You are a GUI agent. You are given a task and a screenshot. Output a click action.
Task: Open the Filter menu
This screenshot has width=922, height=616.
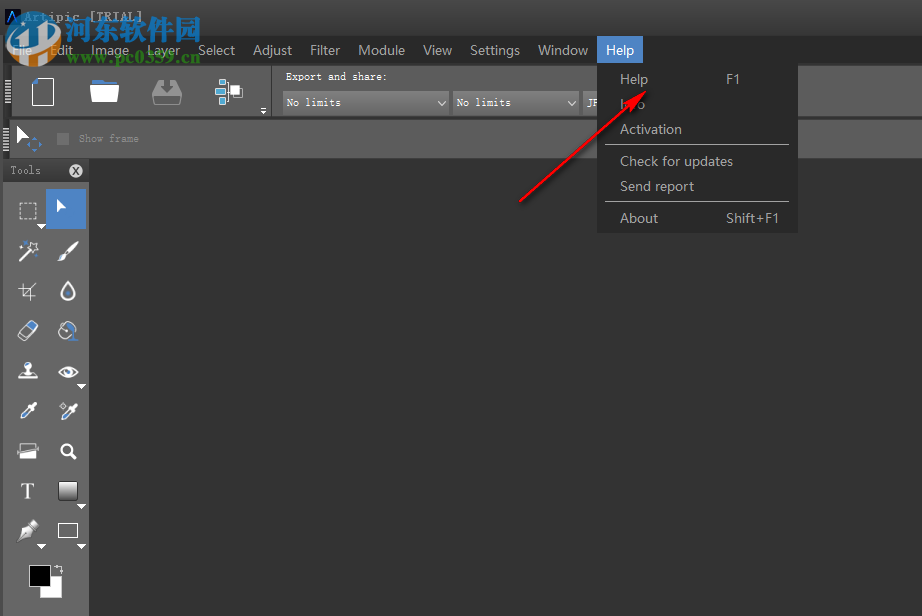325,51
